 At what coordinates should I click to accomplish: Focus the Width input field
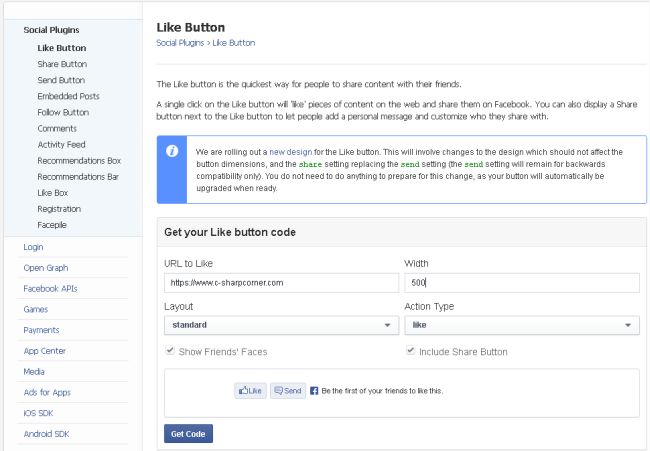click(522, 283)
